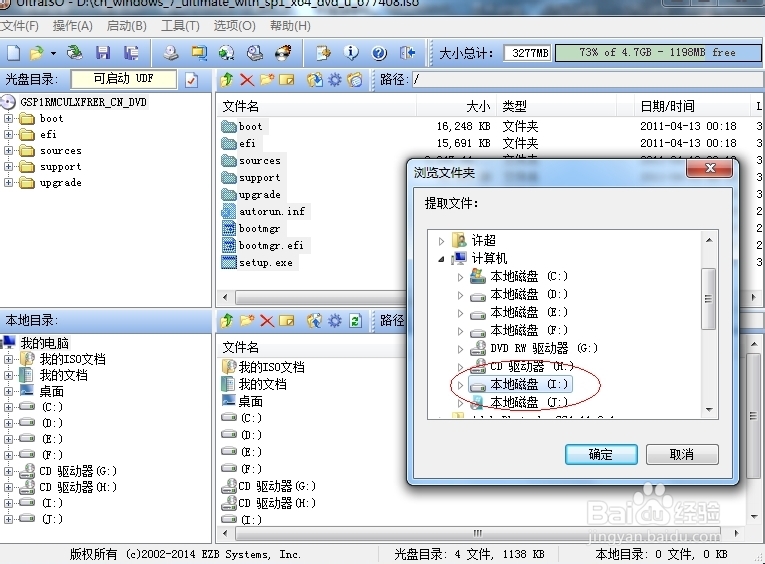Click the 73% of 4.7GB capacity bar
This screenshot has height=564, width=765.
pyautogui.click(x=658, y=53)
